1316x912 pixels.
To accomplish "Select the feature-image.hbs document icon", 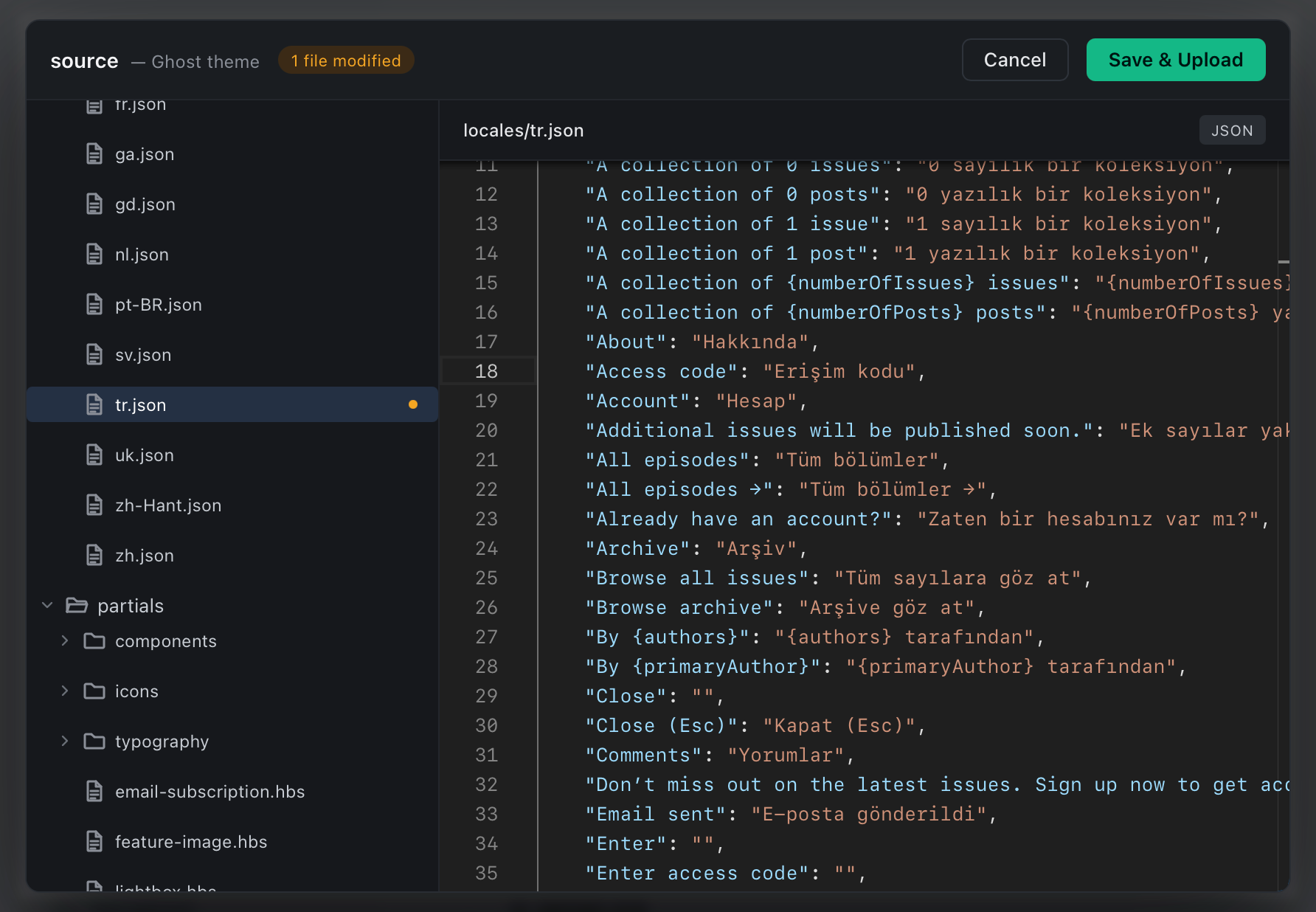I will point(94,841).
